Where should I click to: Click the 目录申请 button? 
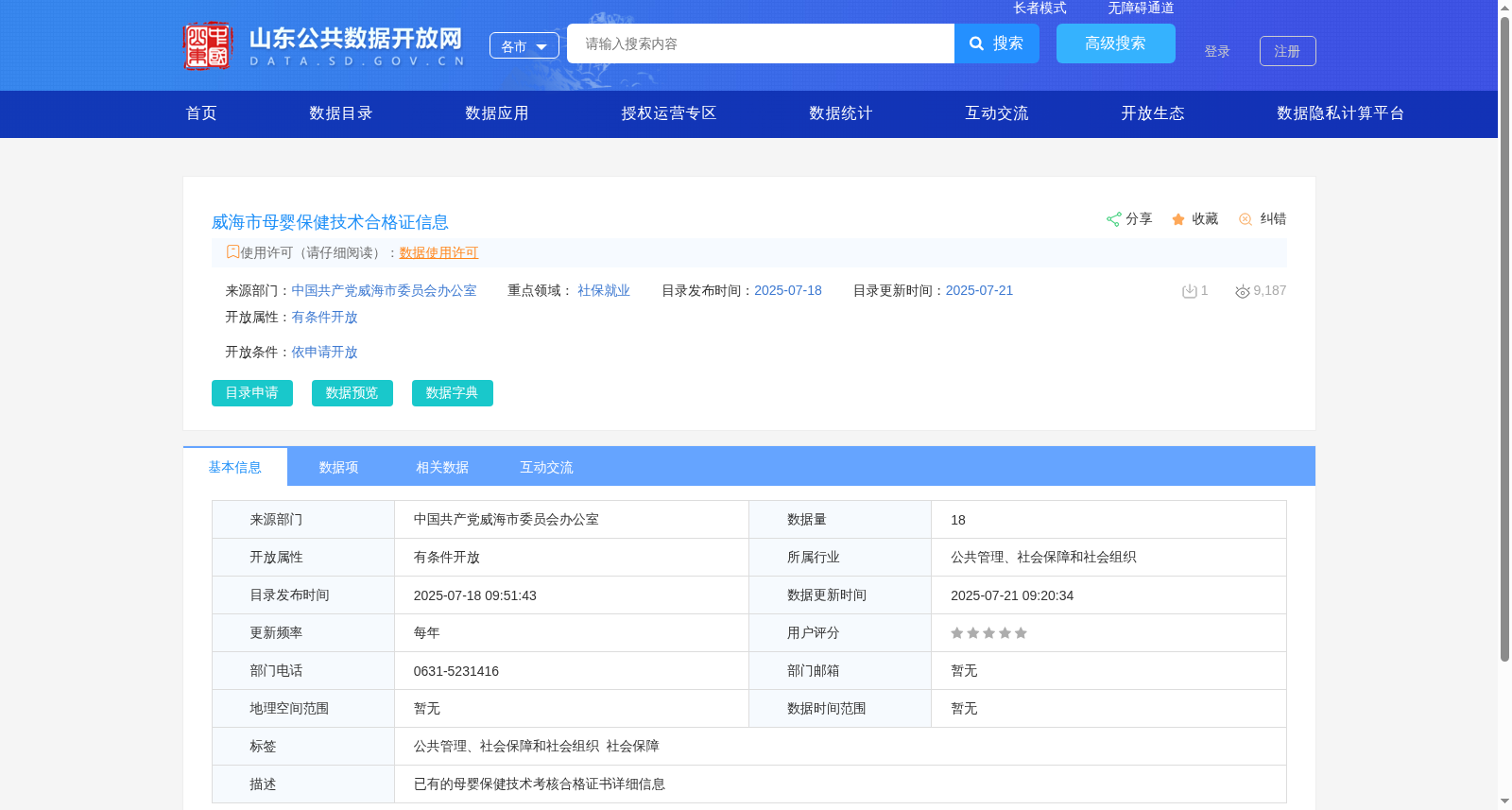point(252,393)
